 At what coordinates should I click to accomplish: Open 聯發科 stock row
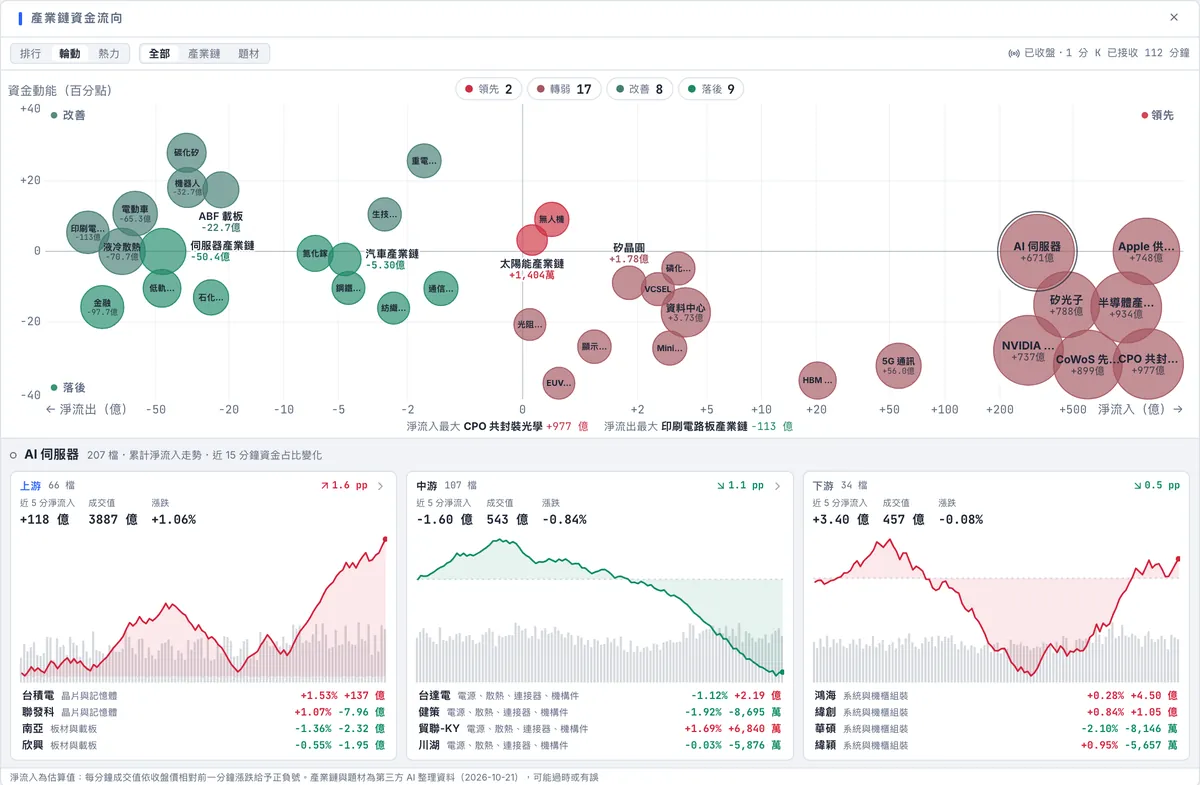coord(203,712)
